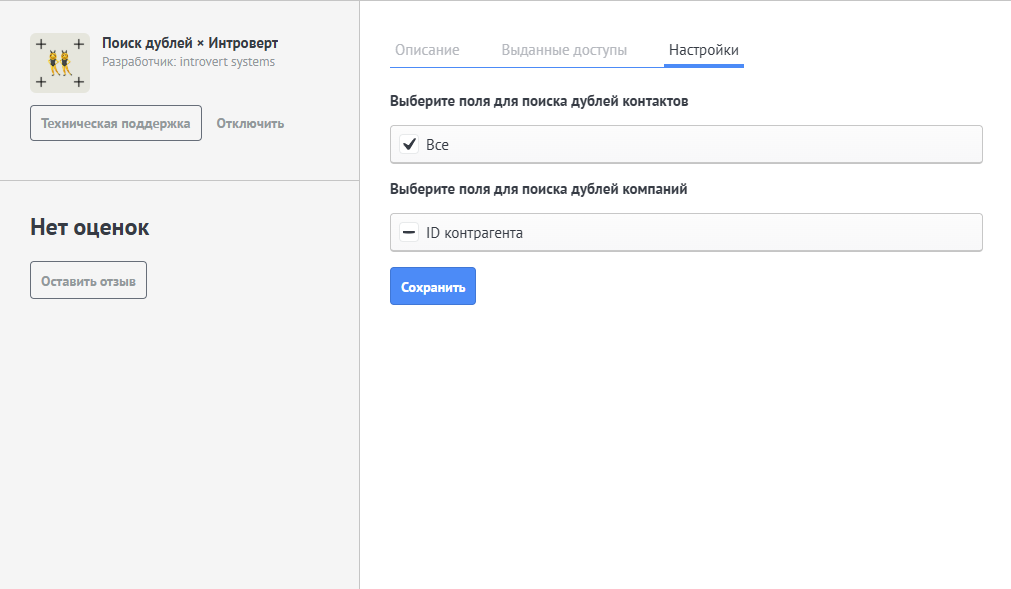Toggle the Все checkbox for contacts
Screen dimensions: 1011x589
tap(409, 144)
